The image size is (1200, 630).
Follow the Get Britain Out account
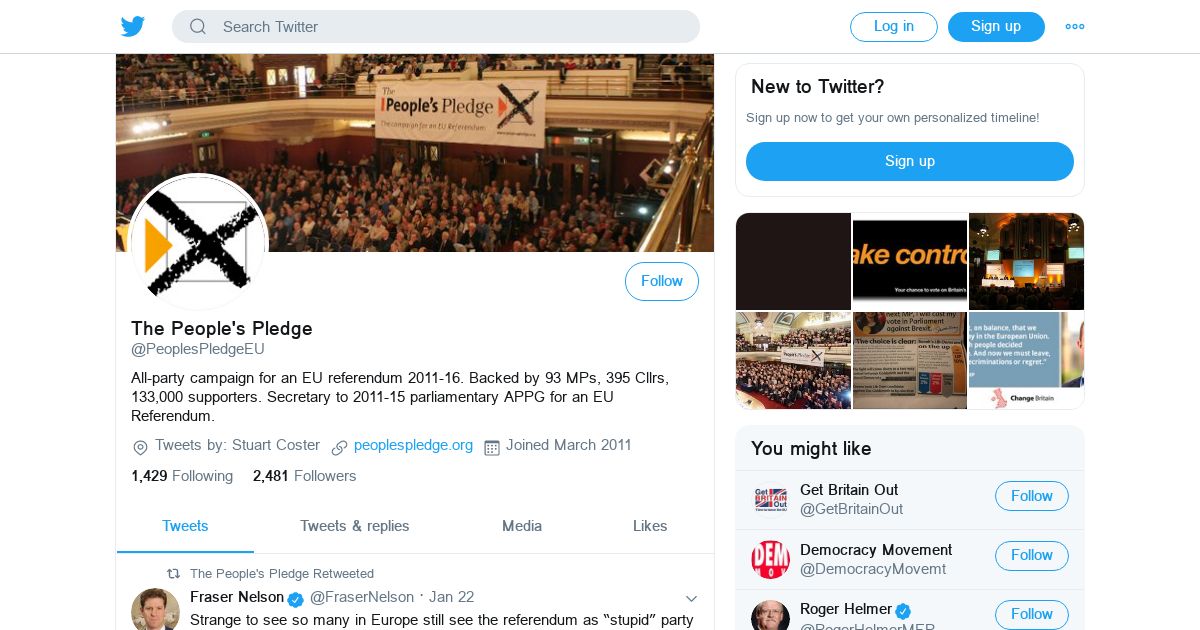point(1031,496)
